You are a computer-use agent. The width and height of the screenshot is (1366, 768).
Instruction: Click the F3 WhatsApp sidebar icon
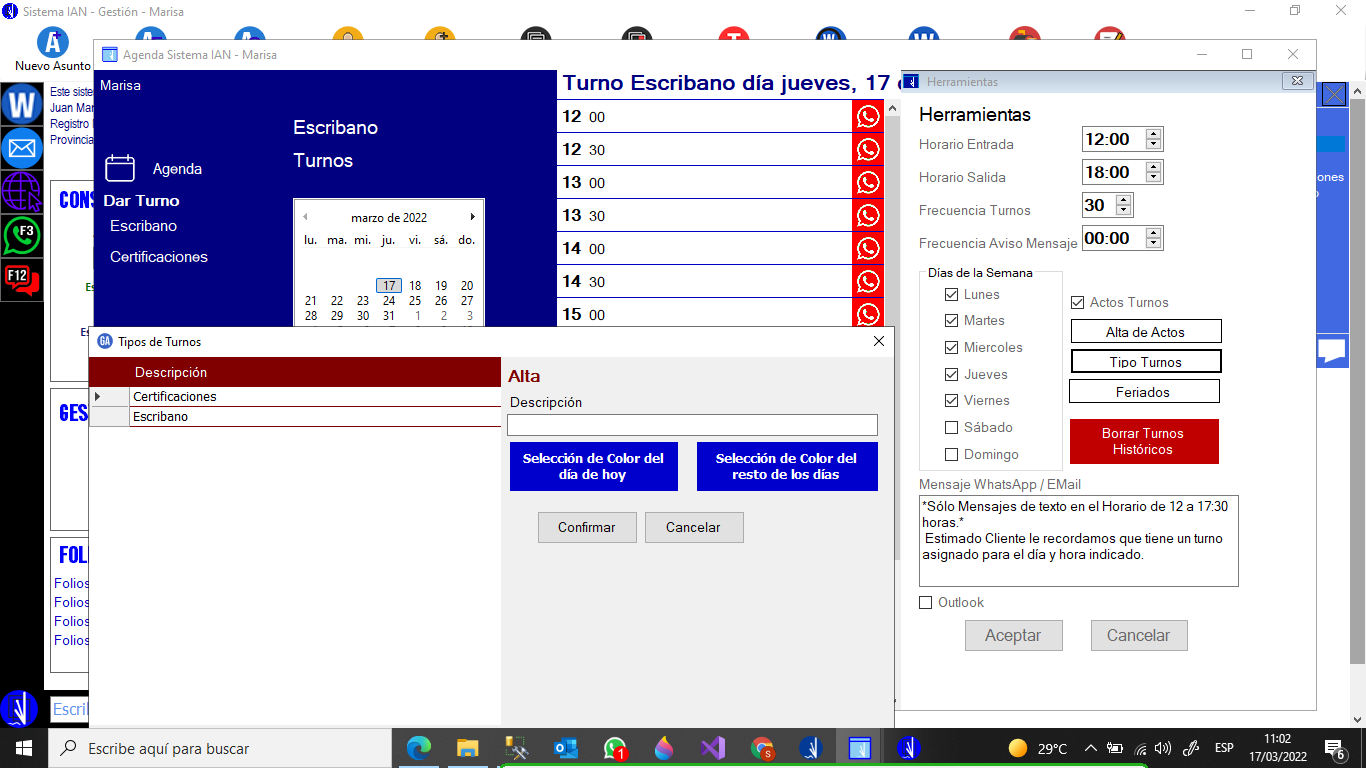(x=22, y=235)
